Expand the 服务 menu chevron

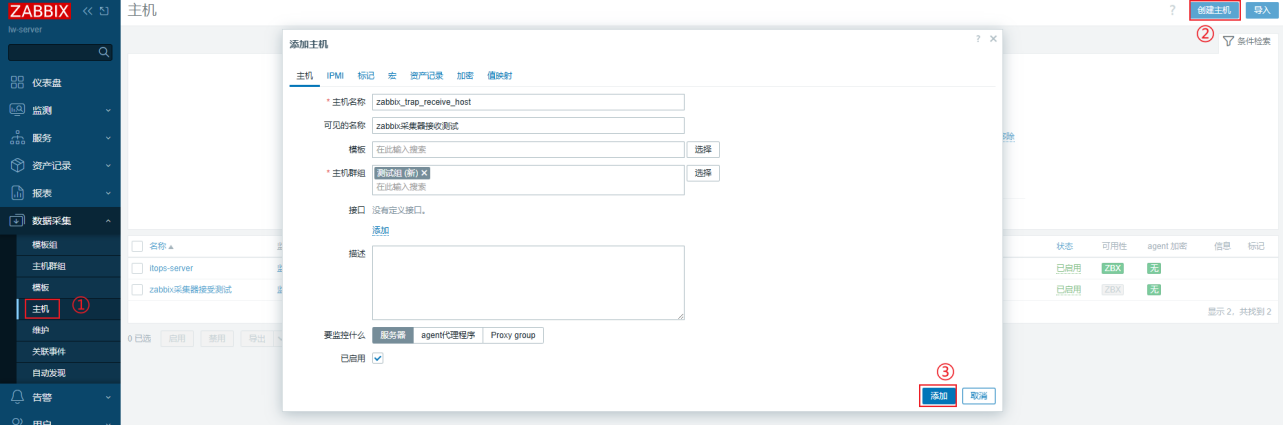(x=108, y=138)
